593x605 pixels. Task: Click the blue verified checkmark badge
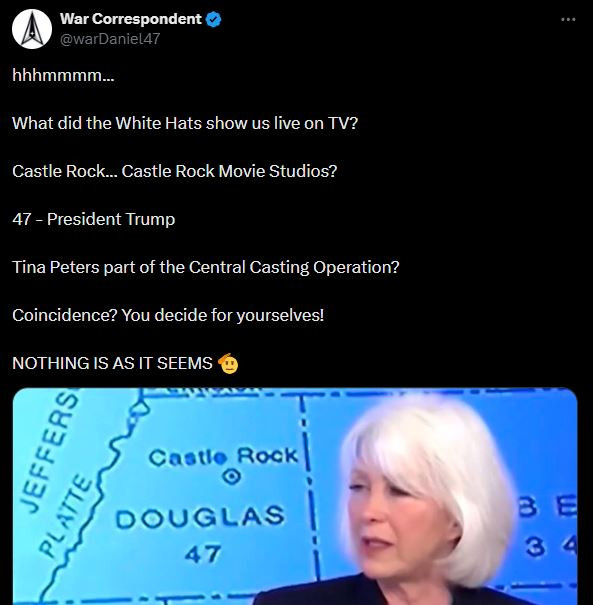coord(213,19)
